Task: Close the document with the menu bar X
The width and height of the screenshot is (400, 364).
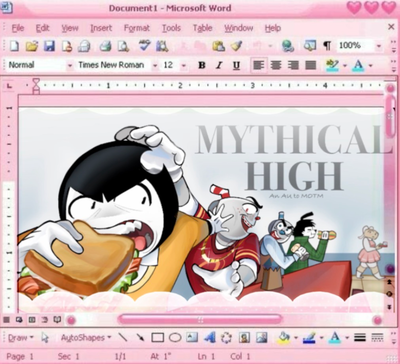Action: click(391, 27)
